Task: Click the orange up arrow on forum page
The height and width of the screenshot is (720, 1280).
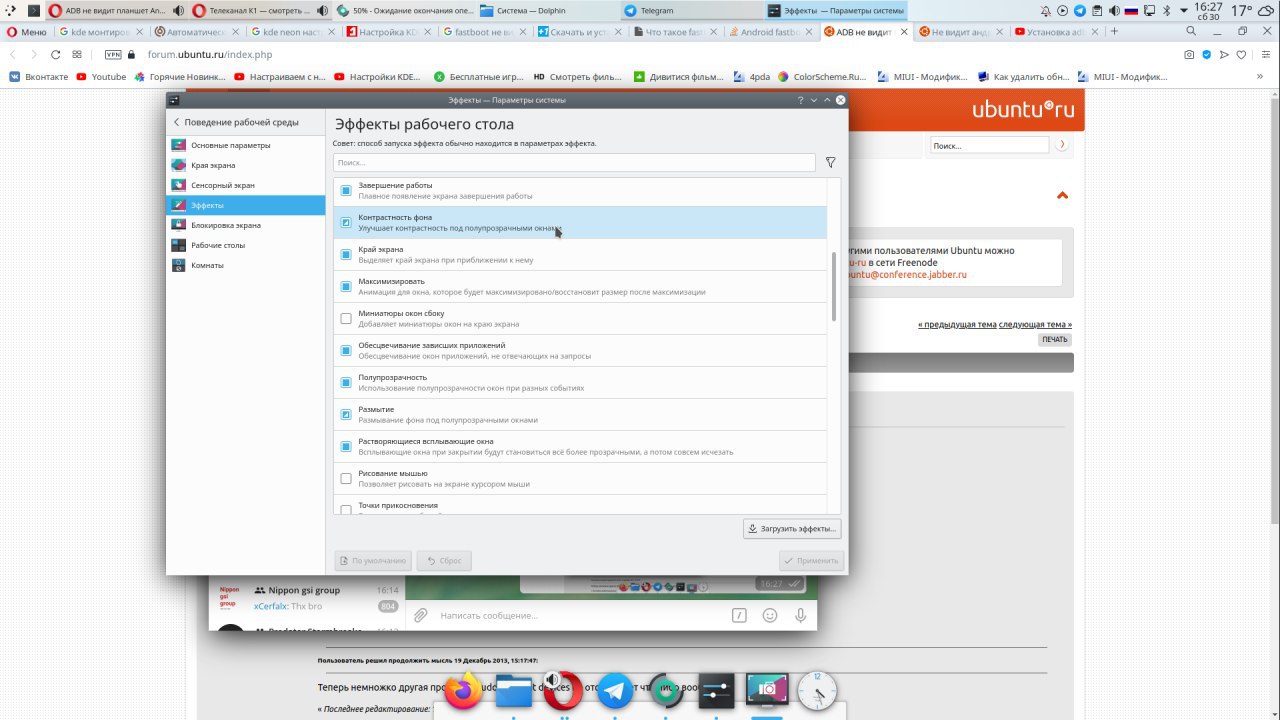Action: click(x=1062, y=195)
